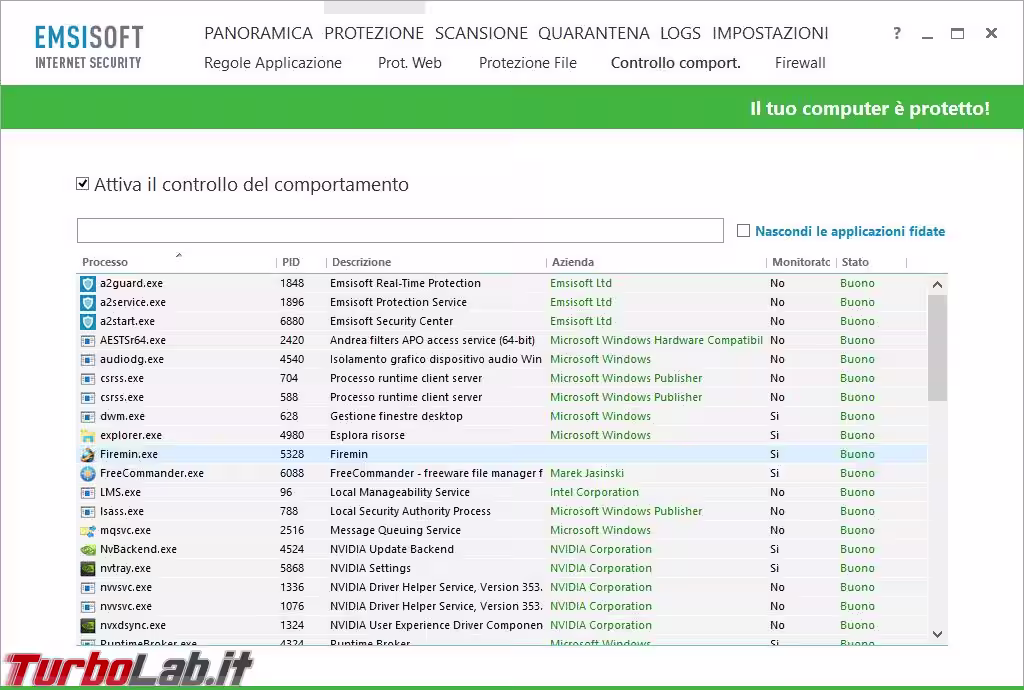Click the nvtray.exe NVIDIA icon
Image resolution: width=1024 pixels, height=690 pixels.
tap(88, 569)
